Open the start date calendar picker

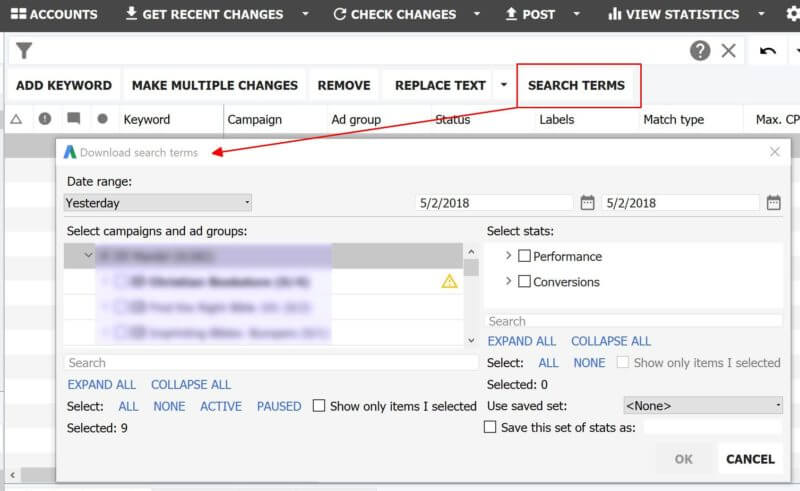click(587, 203)
